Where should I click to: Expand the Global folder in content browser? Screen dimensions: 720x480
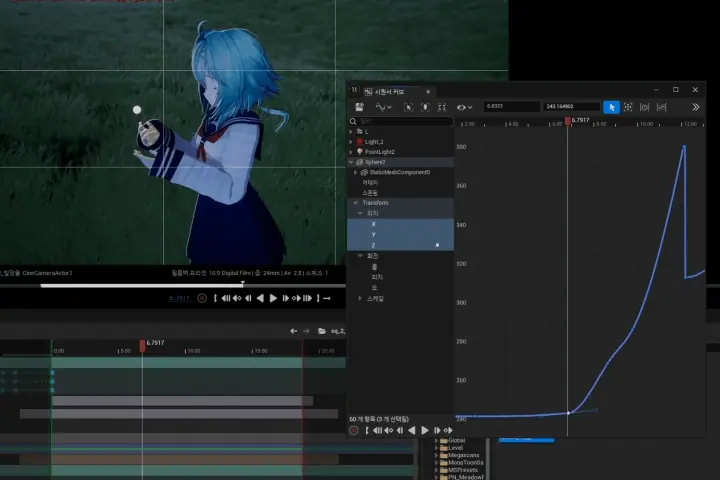tap(436, 440)
